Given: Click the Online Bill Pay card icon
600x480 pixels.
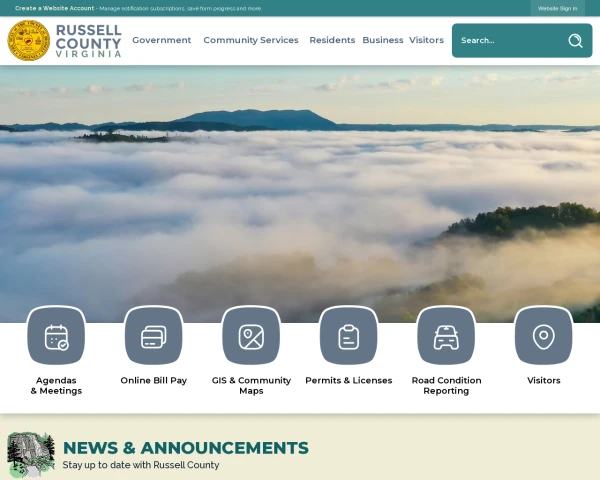Looking at the screenshot, I should coord(153,336).
